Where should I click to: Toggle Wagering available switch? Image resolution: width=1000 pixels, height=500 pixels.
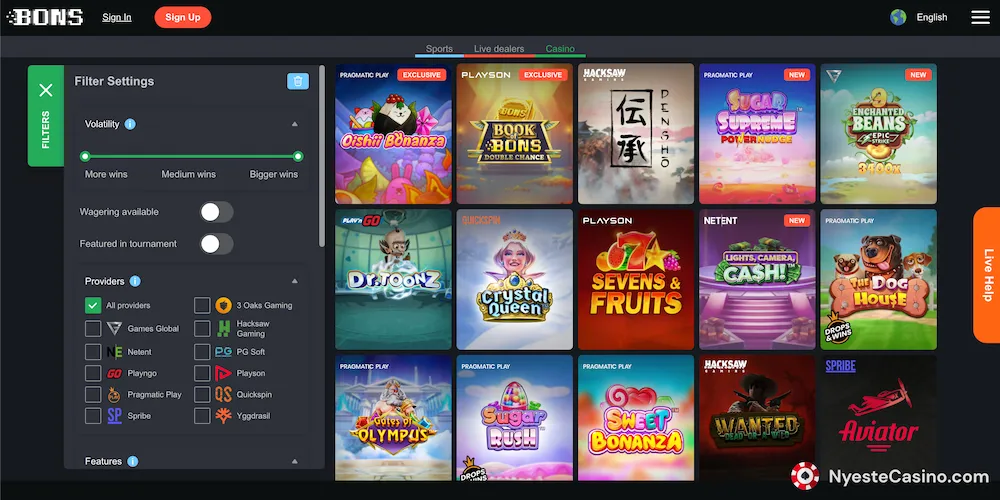pos(216,212)
